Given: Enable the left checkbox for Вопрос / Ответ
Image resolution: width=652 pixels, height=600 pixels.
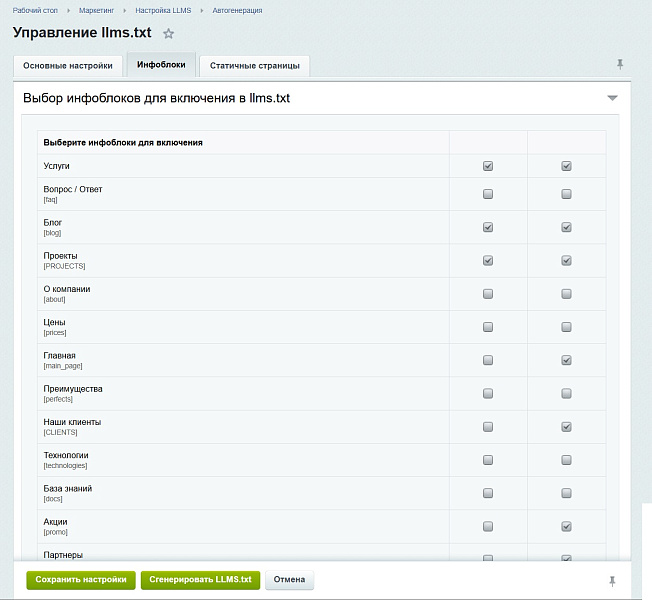Looking at the screenshot, I should point(488,194).
